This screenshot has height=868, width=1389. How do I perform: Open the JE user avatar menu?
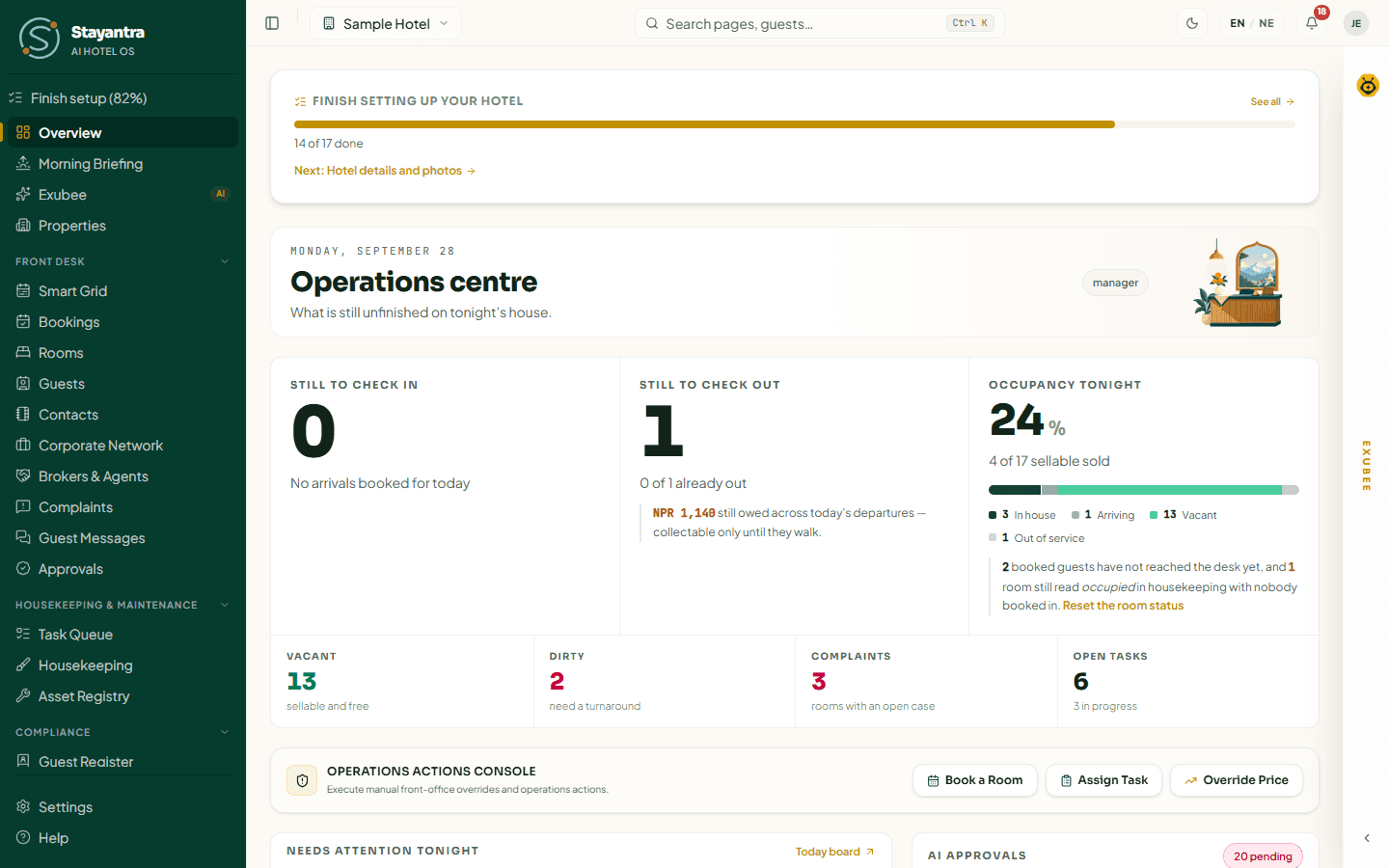click(x=1356, y=23)
